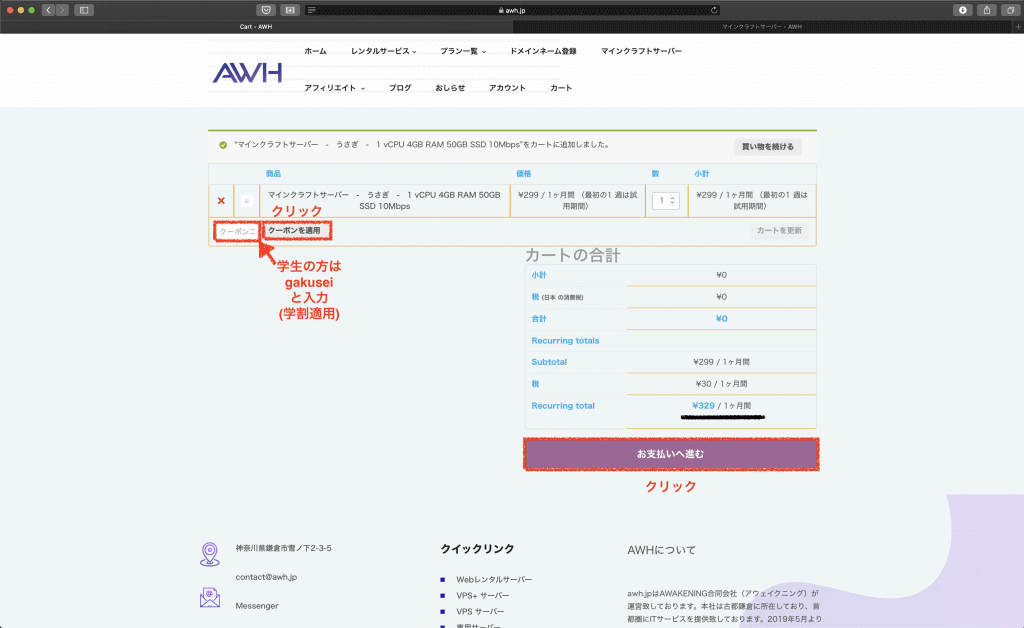Open the Reader view lines icon
1024x628 pixels.
(312, 10)
